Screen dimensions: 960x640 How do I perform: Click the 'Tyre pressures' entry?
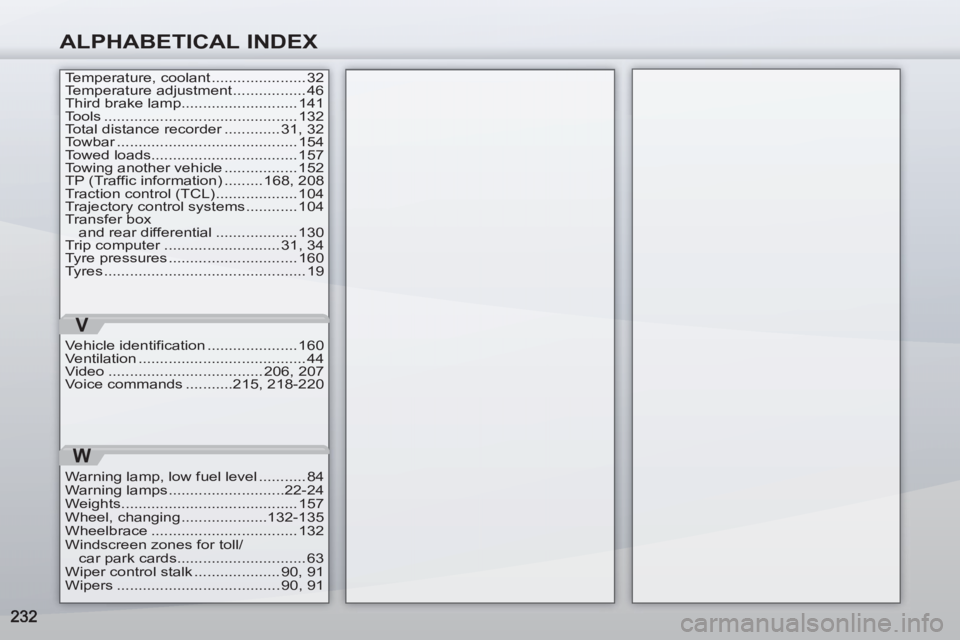coord(194,258)
